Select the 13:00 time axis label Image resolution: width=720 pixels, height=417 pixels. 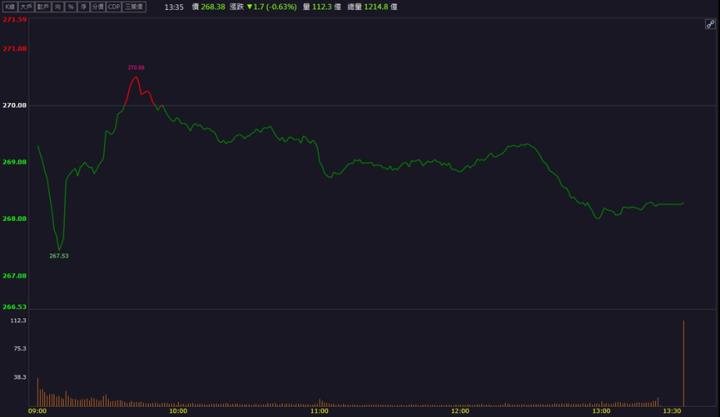pos(601,411)
